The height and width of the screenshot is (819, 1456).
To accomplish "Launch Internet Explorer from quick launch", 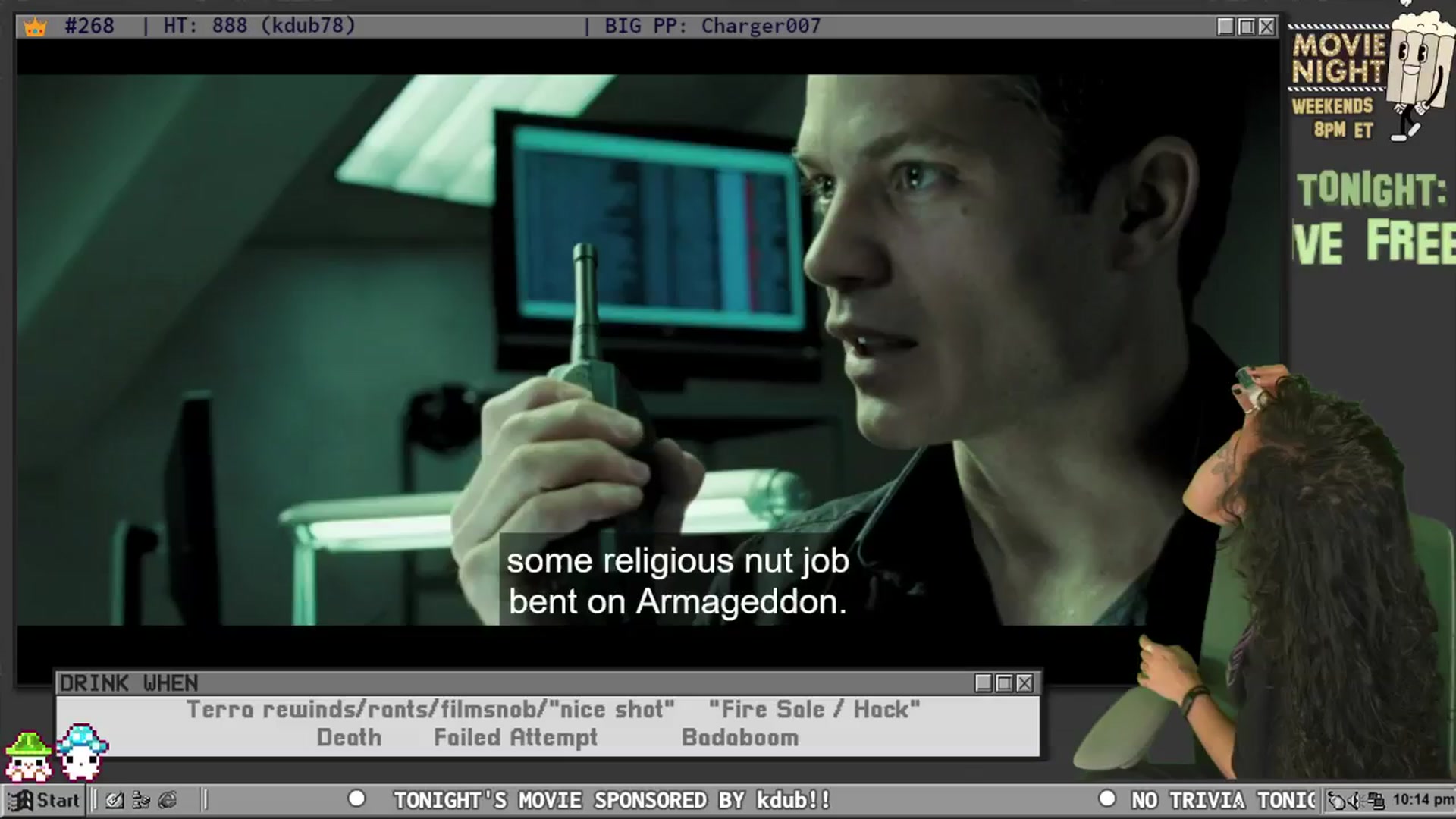I will point(168,800).
